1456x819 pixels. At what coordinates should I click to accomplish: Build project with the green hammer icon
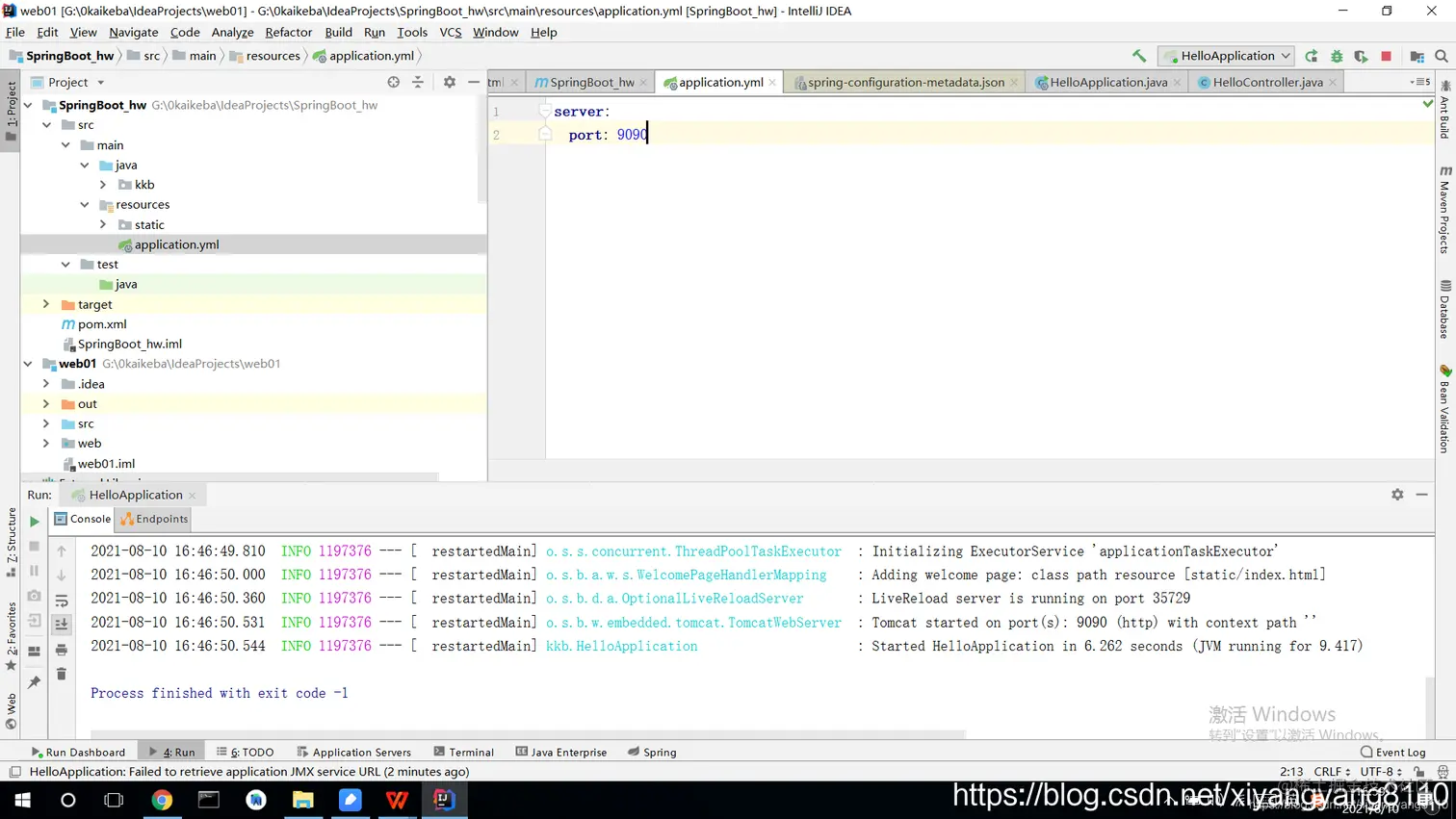1139,56
